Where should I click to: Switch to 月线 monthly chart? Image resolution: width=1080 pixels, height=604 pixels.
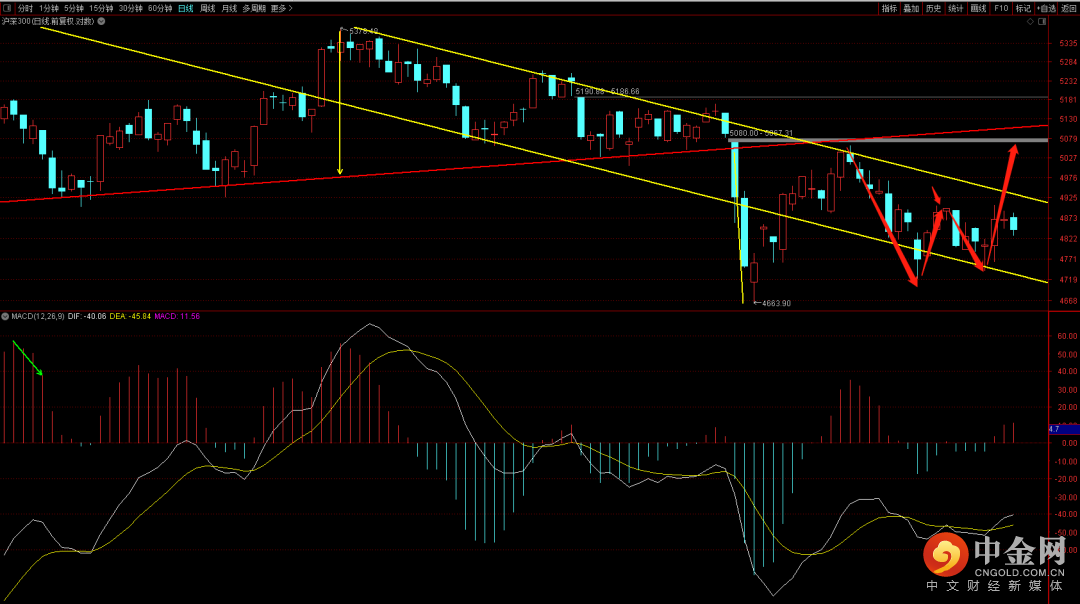click(230, 8)
